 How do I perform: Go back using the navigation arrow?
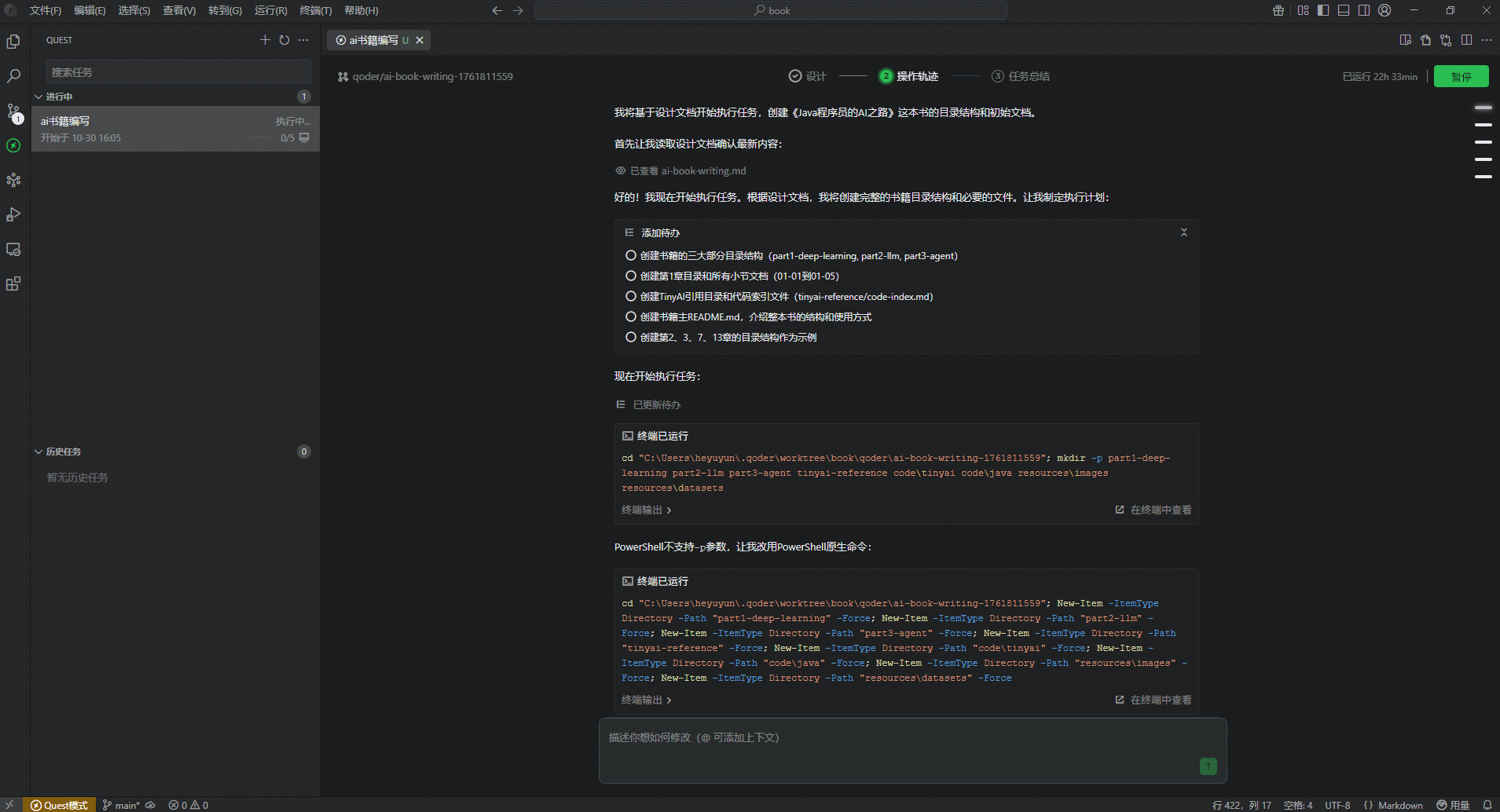[497, 10]
